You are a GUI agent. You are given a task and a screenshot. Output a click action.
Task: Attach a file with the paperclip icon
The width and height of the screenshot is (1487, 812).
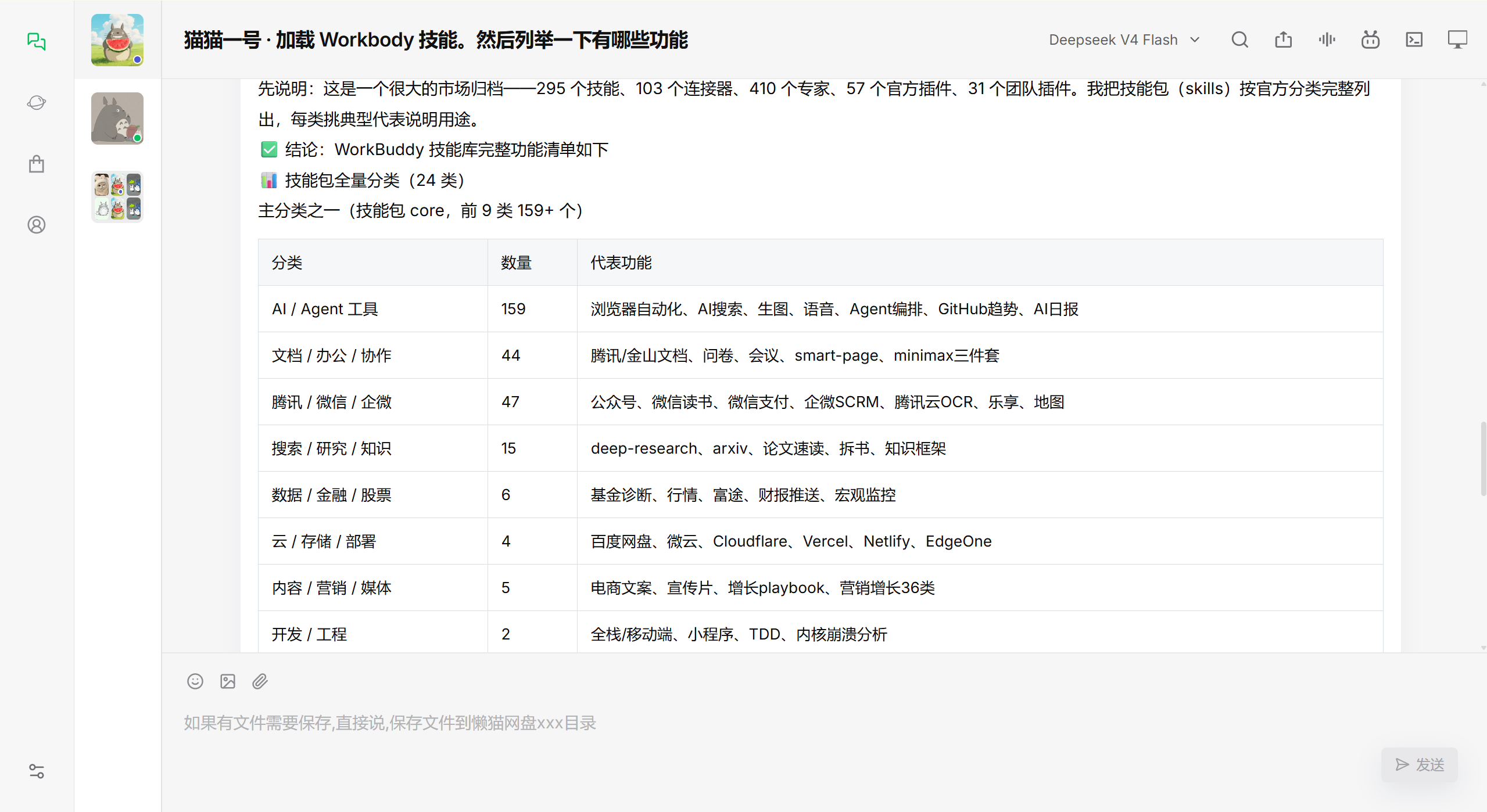pos(260,681)
